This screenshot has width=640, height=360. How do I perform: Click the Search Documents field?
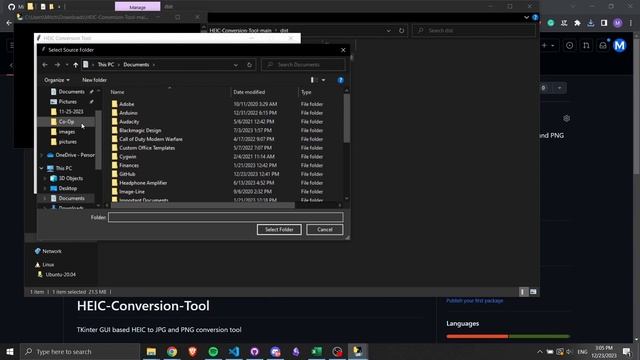(x=303, y=64)
